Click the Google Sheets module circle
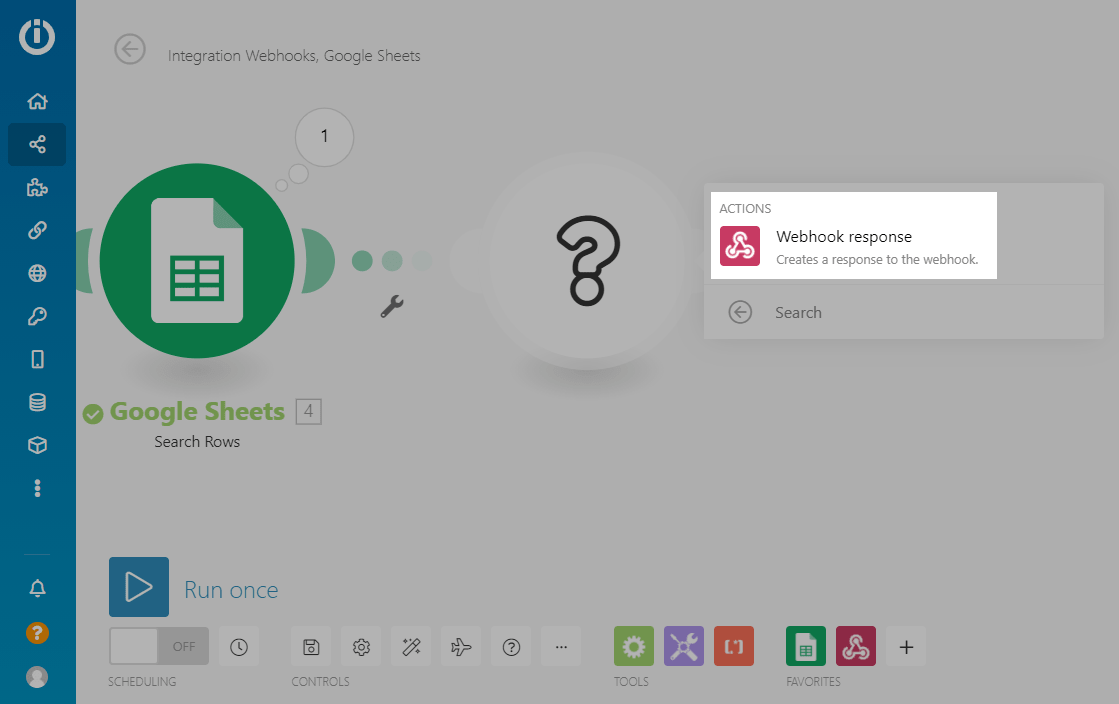The height and width of the screenshot is (704, 1119). [x=197, y=261]
